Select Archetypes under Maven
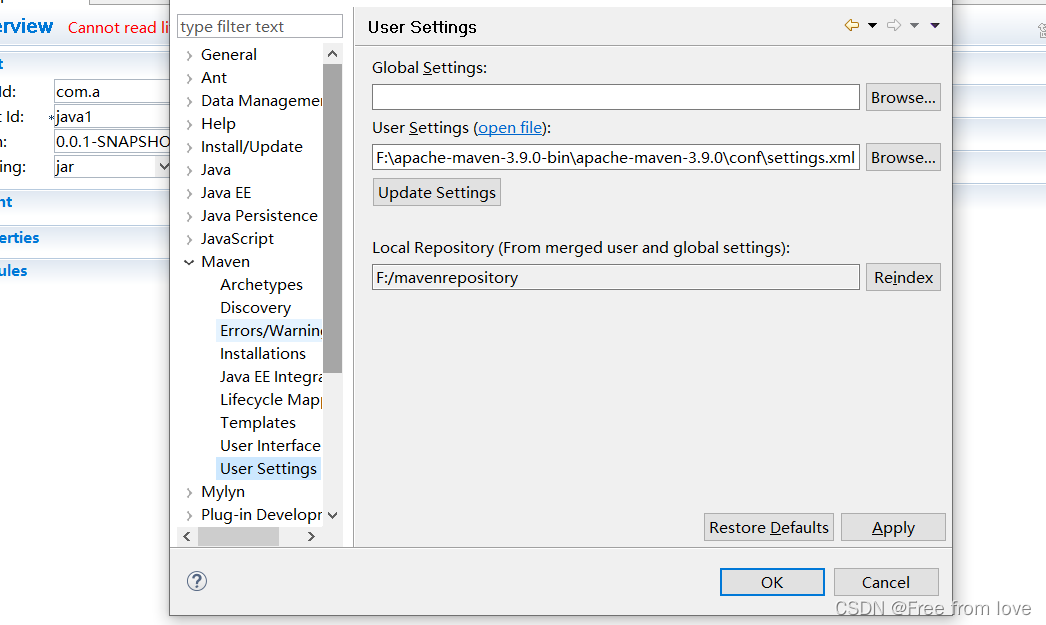The image size is (1046, 625). 262,284
